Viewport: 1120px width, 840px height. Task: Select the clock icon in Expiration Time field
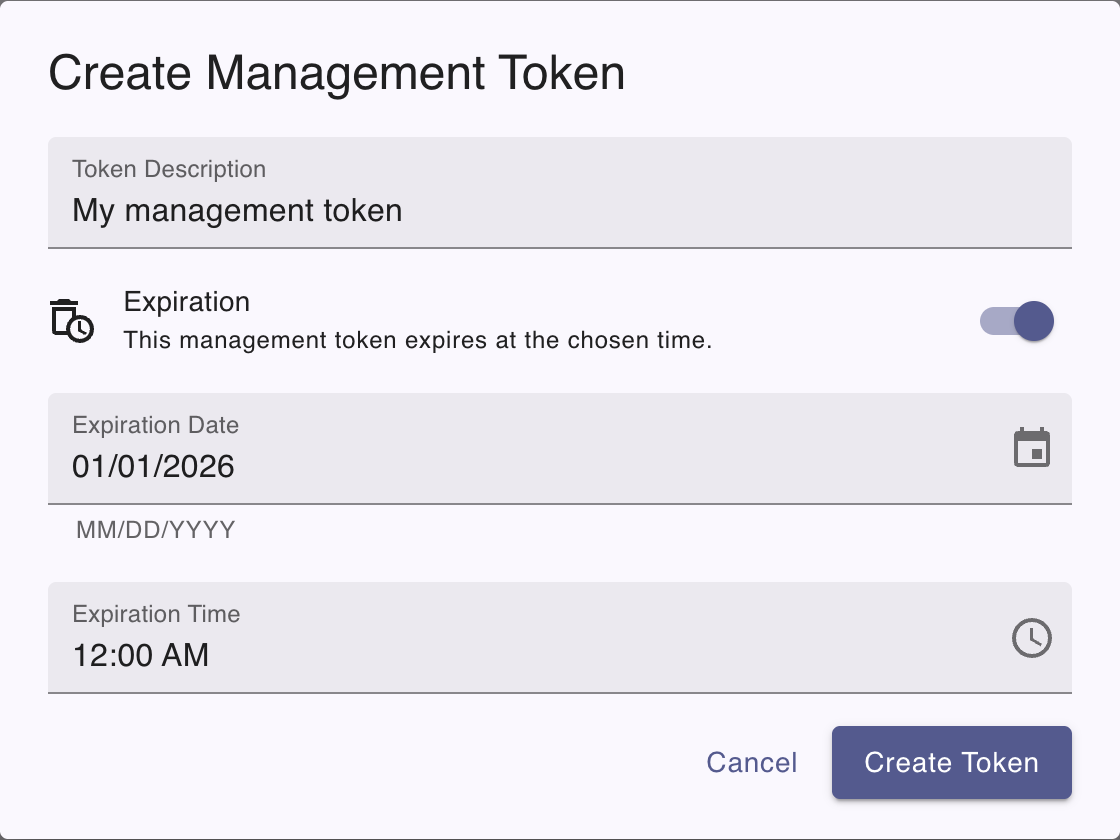click(x=1031, y=637)
